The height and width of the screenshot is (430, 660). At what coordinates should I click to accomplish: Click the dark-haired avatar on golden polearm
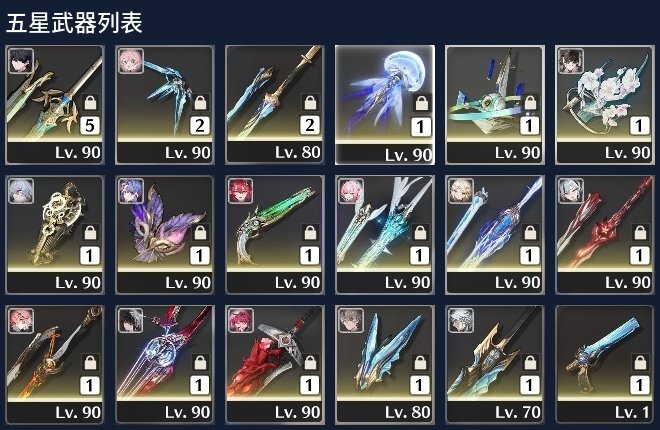click(21, 61)
